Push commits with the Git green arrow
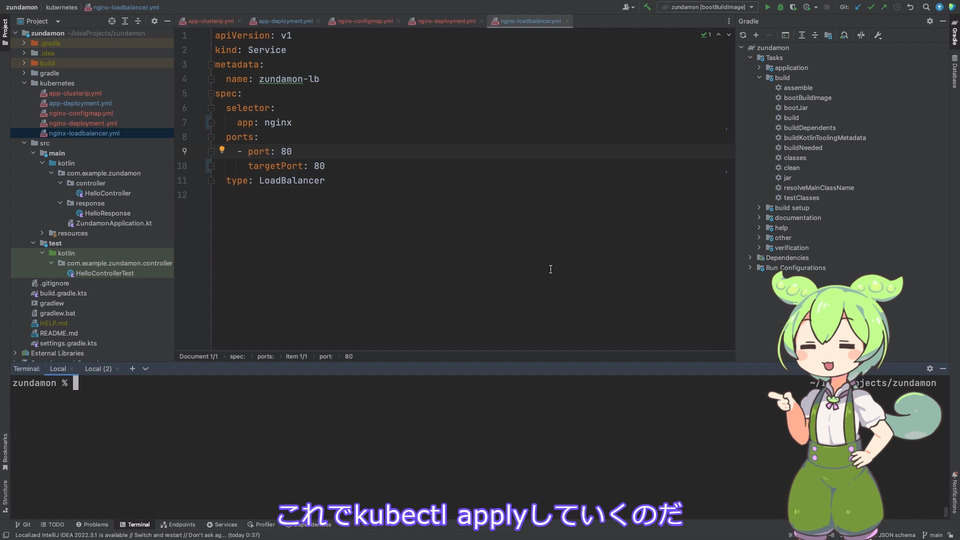Image resolution: width=960 pixels, height=540 pixels. [884, 7]
